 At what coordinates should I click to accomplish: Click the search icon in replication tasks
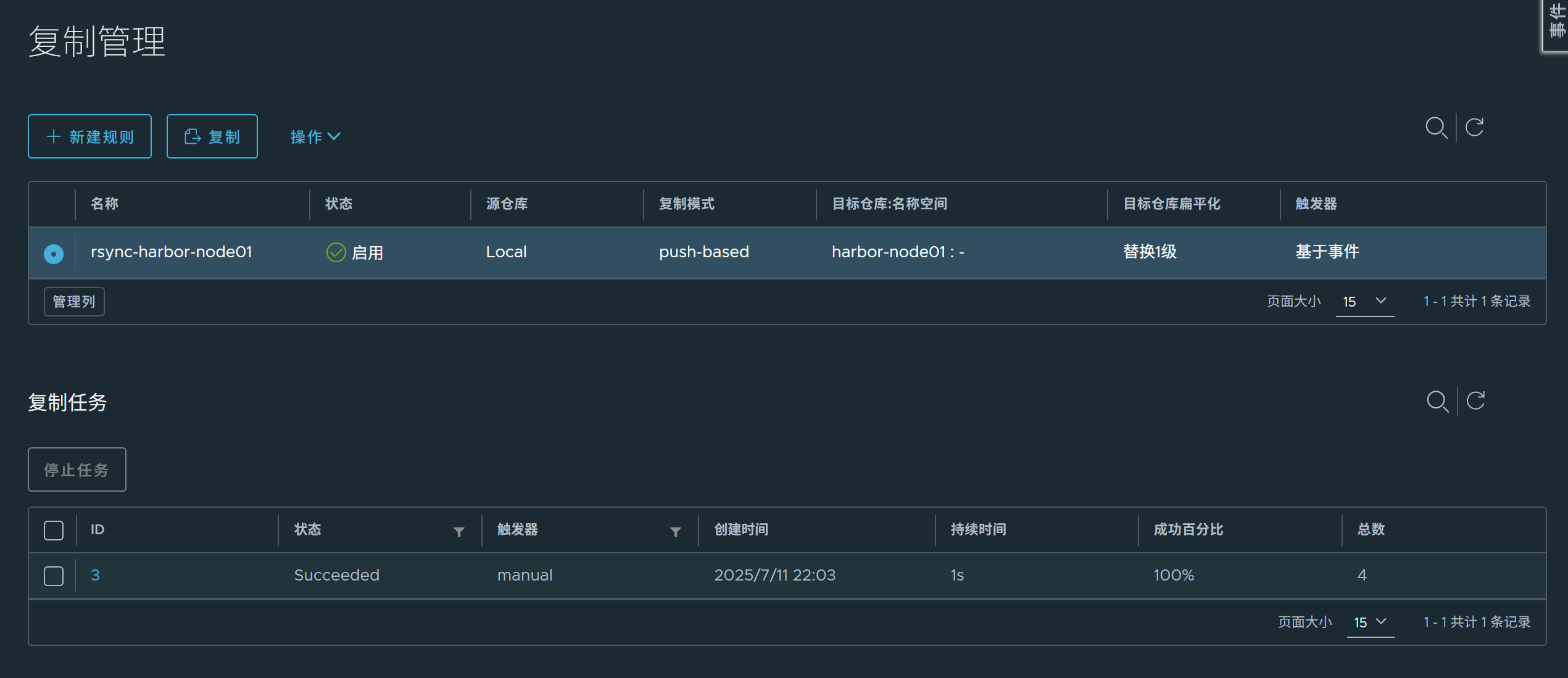click(x=1437, y=401)
